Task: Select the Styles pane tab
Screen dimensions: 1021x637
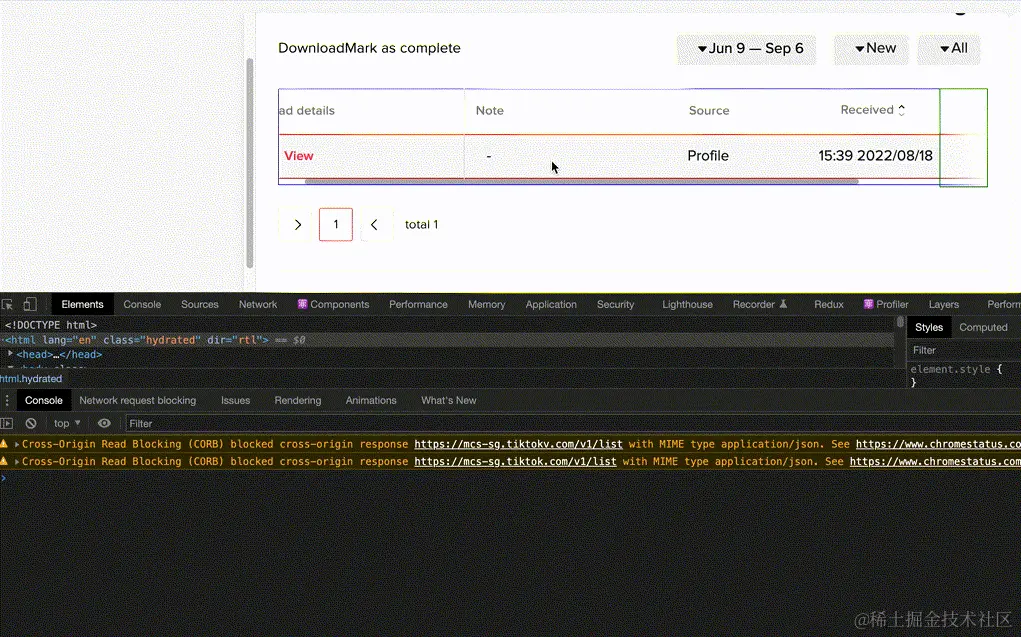Action: [929, 328]
